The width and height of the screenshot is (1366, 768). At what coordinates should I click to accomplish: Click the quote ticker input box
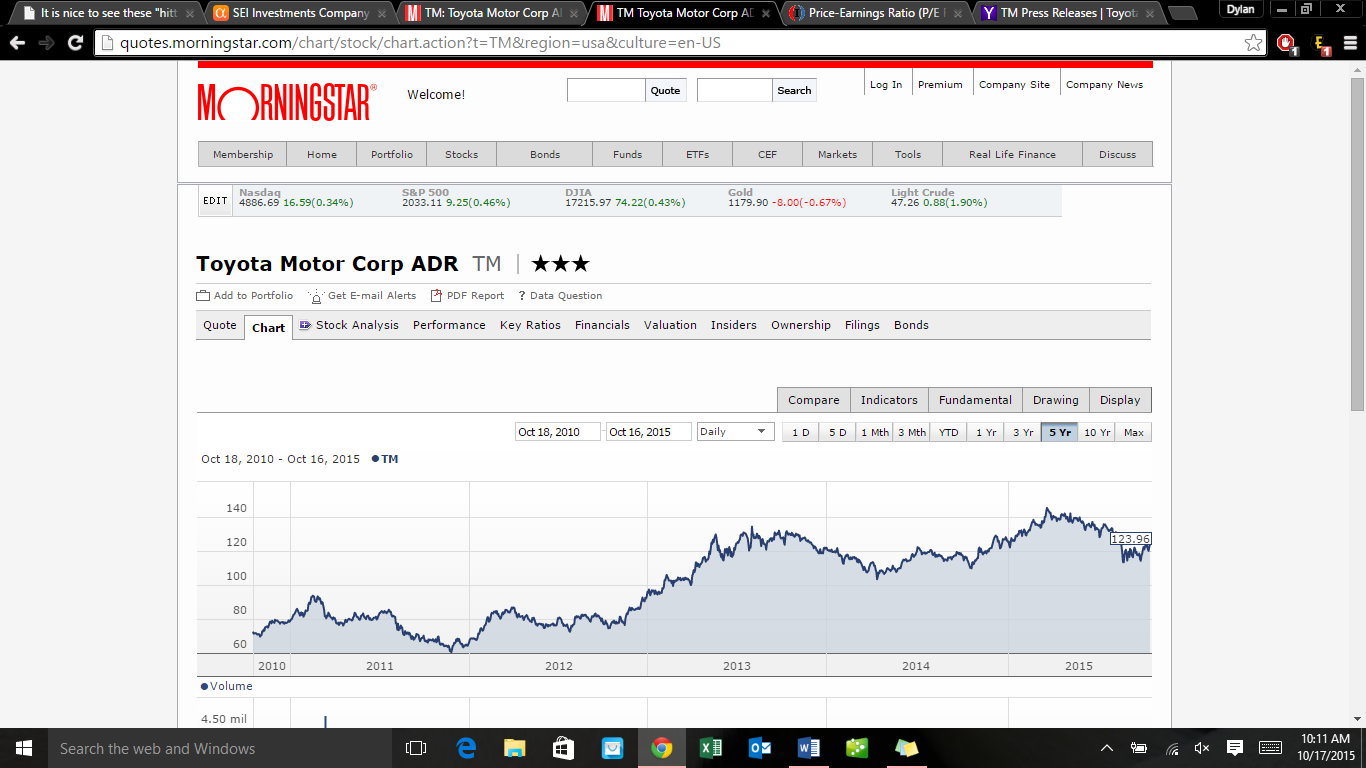[606, 90]
